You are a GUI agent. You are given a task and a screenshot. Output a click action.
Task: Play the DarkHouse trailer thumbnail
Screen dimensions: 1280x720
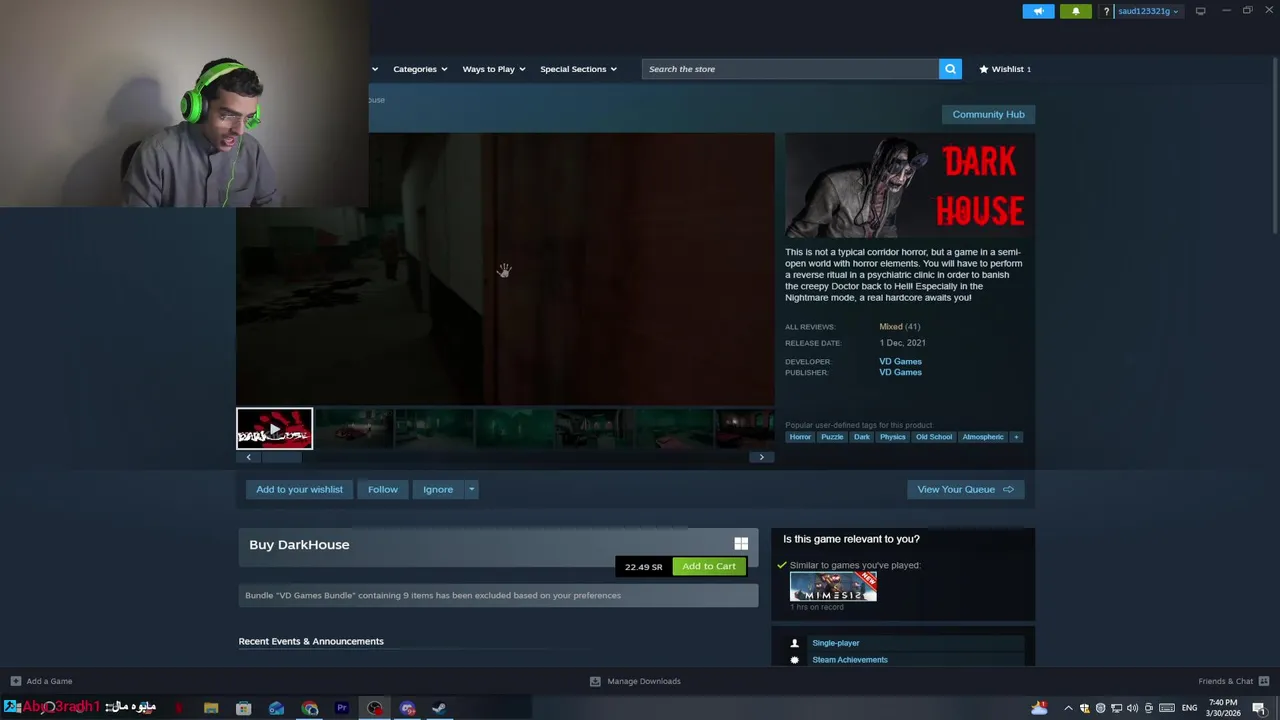point(274,429)
